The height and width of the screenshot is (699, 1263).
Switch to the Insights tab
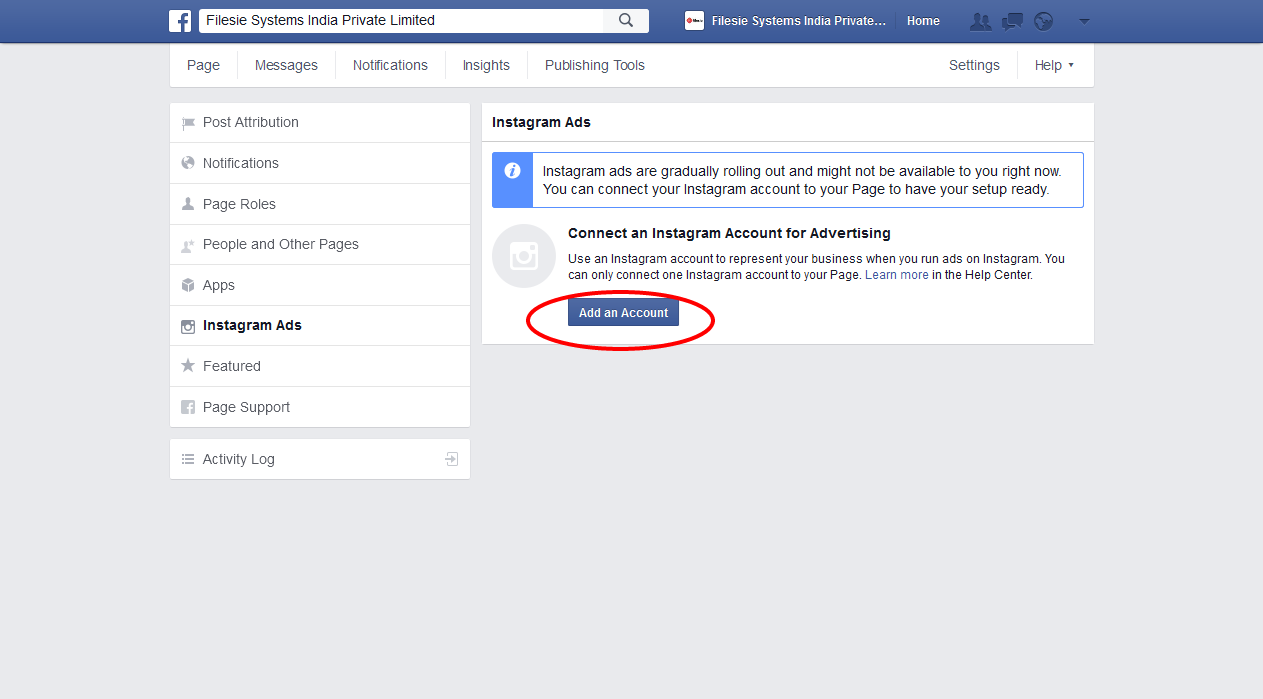pyautogui.click(x=486, y=65)
